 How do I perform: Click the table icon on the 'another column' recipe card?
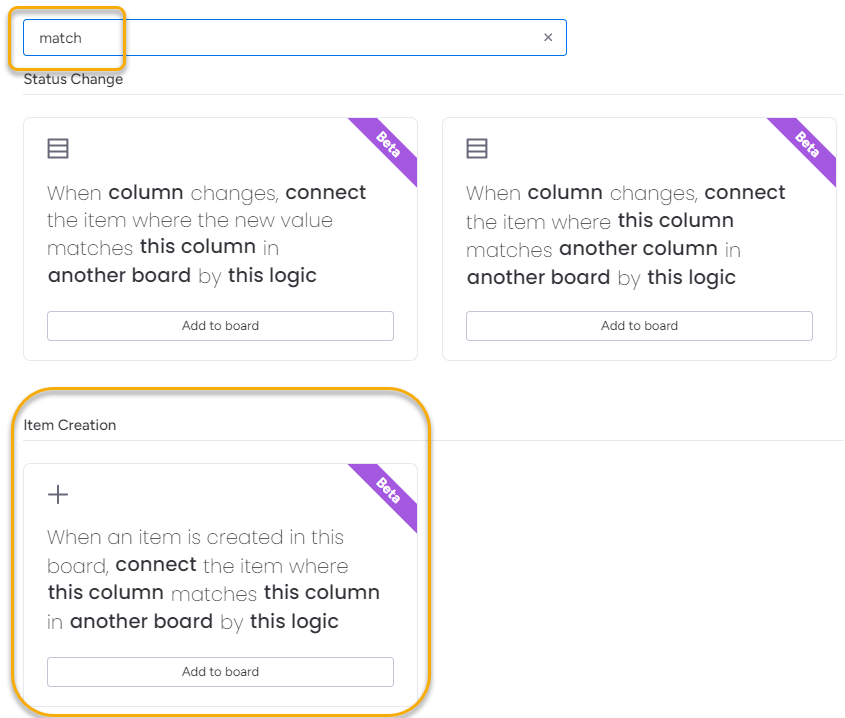(477, 149)
